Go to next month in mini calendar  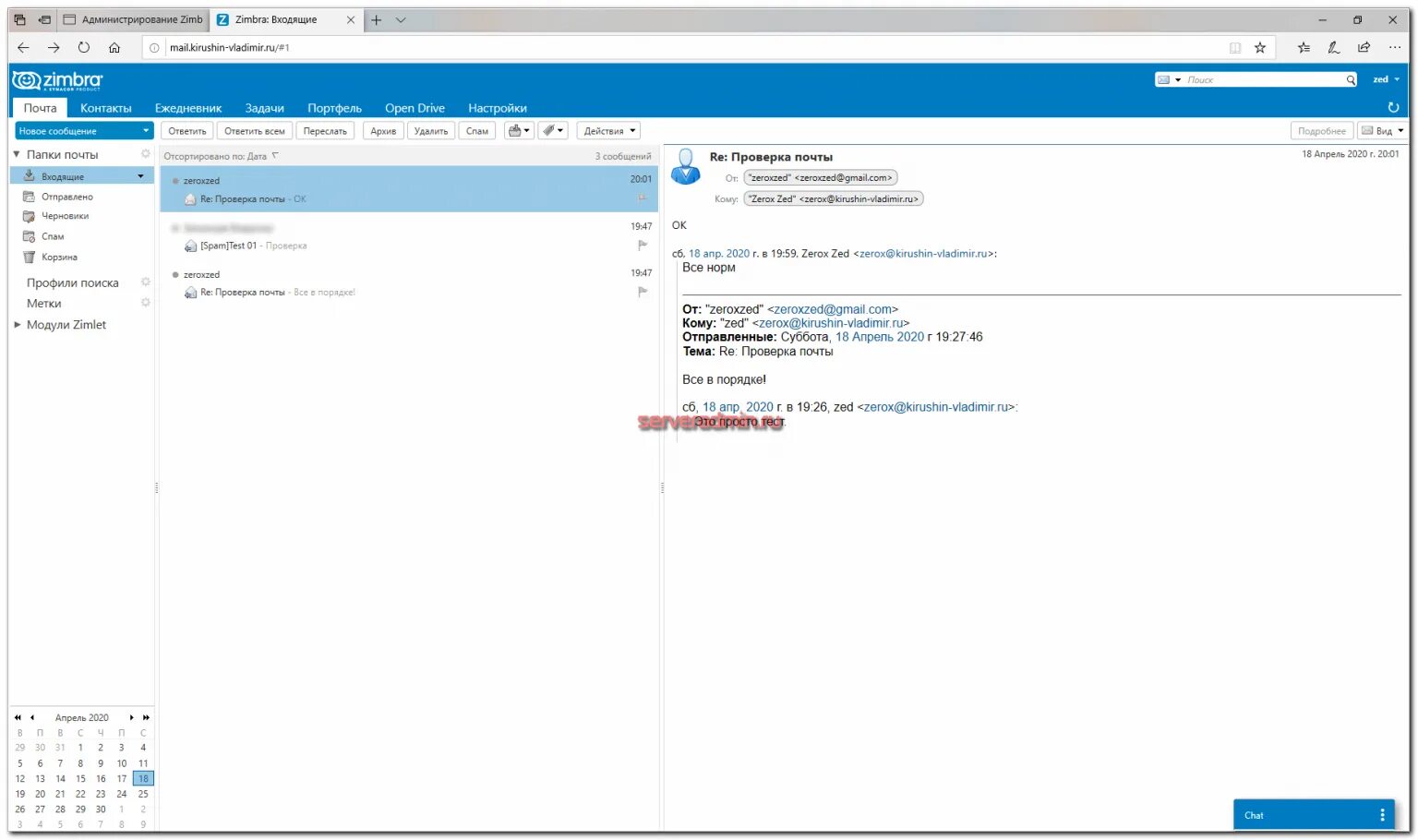[x=131, y=717]
